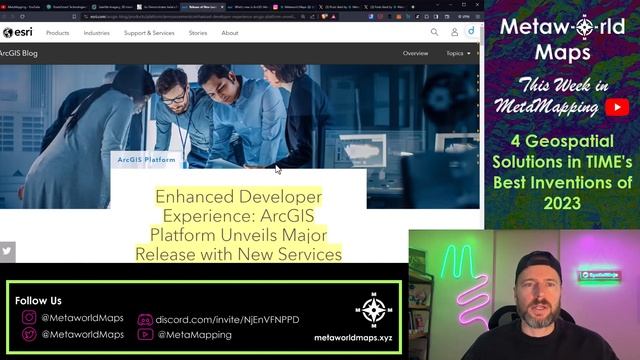Image resolution: width=640 pixels, height=360 pixels.
Task: Click the Instagram icon under Follow Us
Action: pos(29,317)
